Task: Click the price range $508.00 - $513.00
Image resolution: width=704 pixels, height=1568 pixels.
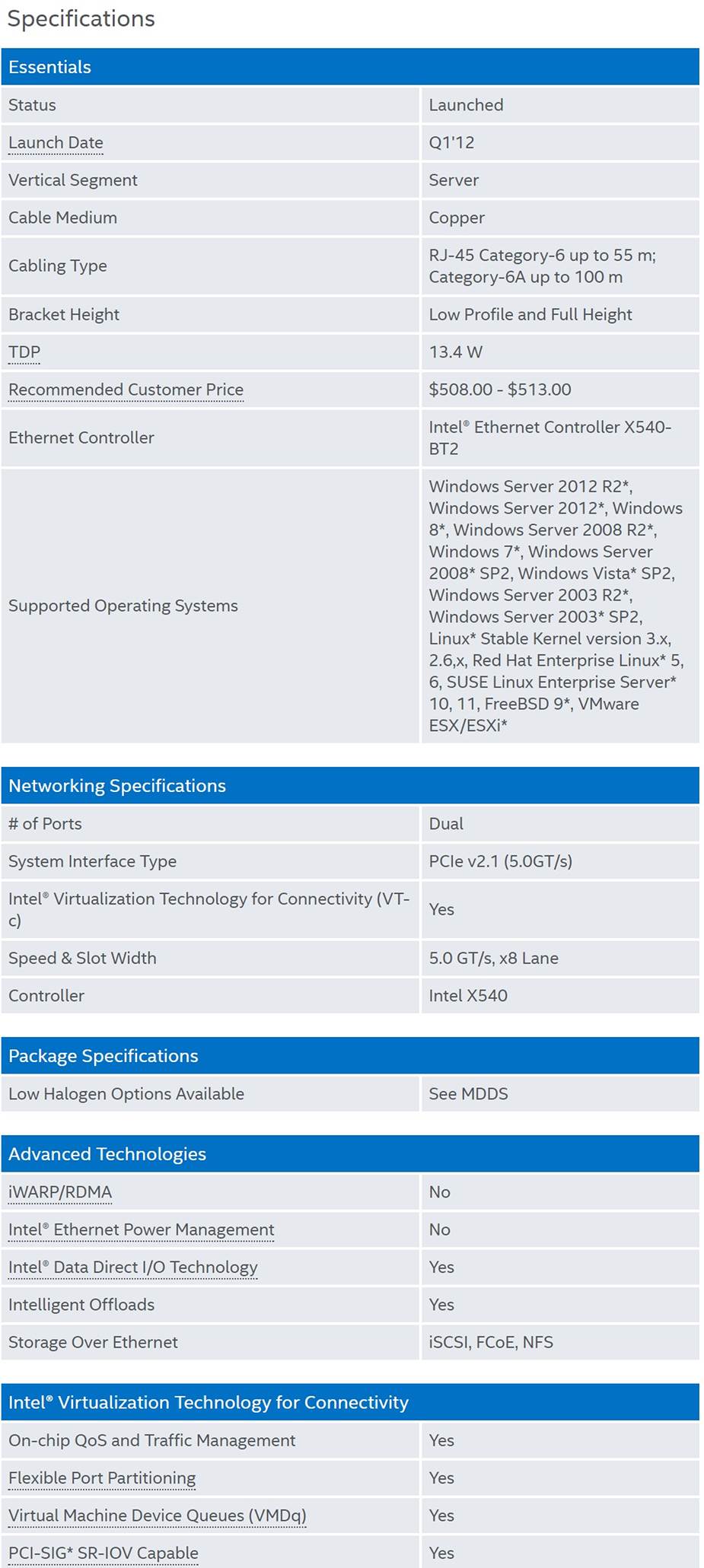Action: 500,390
